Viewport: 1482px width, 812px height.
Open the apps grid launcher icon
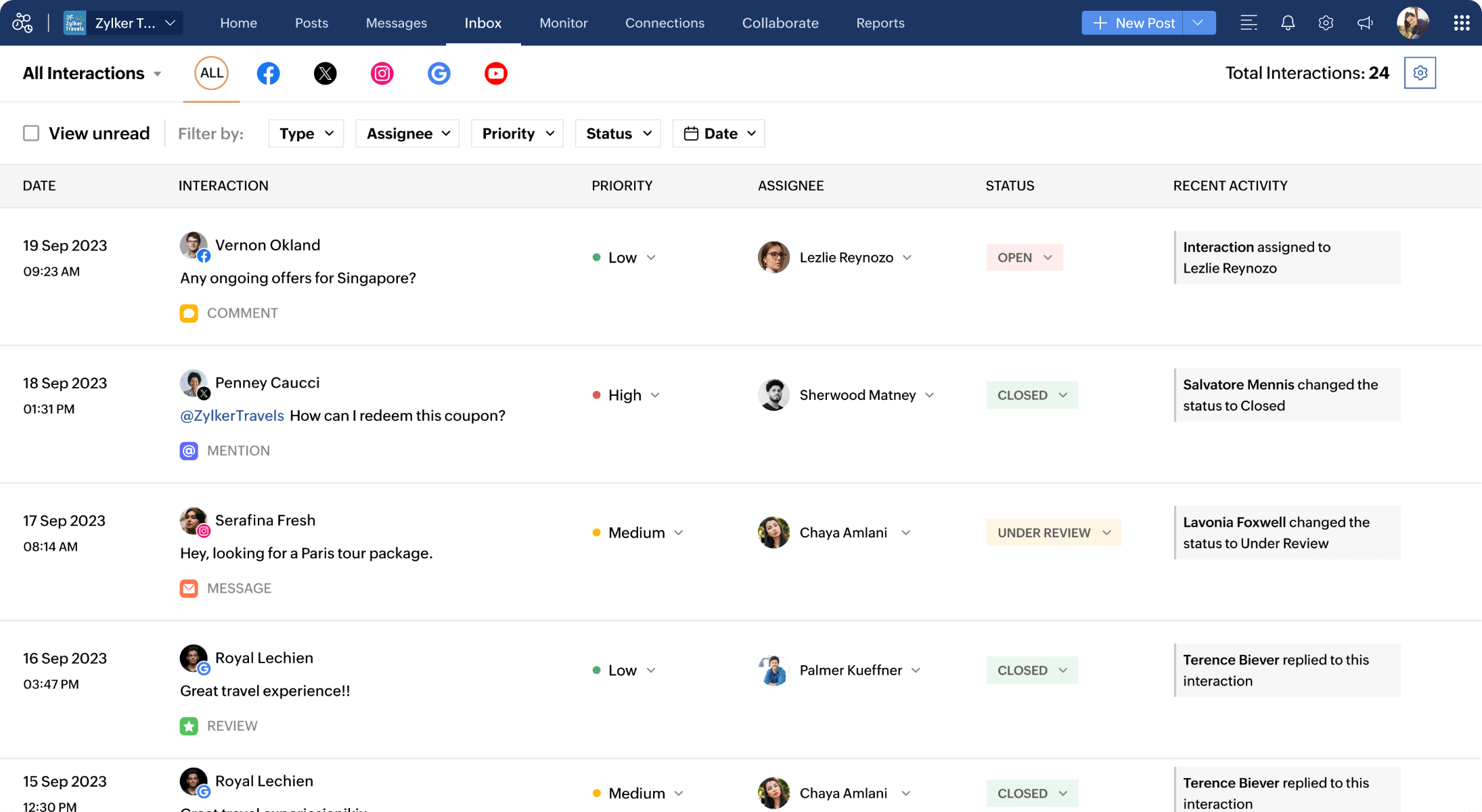tap(1461, 22)
